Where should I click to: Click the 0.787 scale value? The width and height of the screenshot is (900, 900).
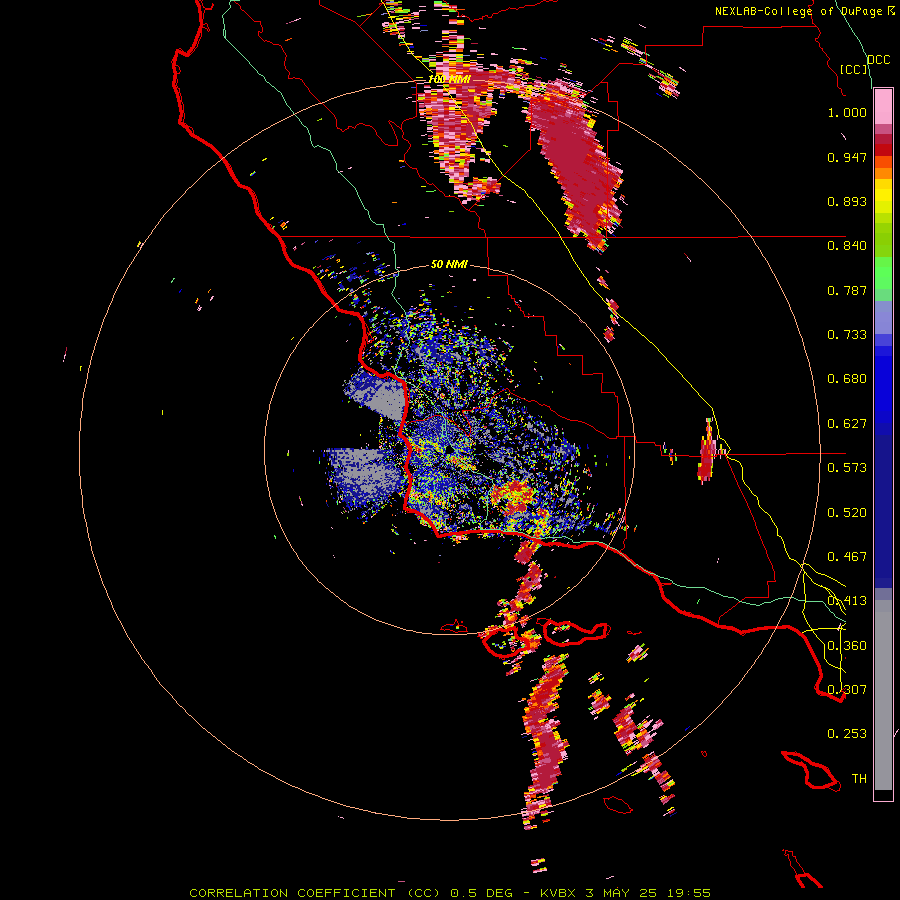coord(847,290)
